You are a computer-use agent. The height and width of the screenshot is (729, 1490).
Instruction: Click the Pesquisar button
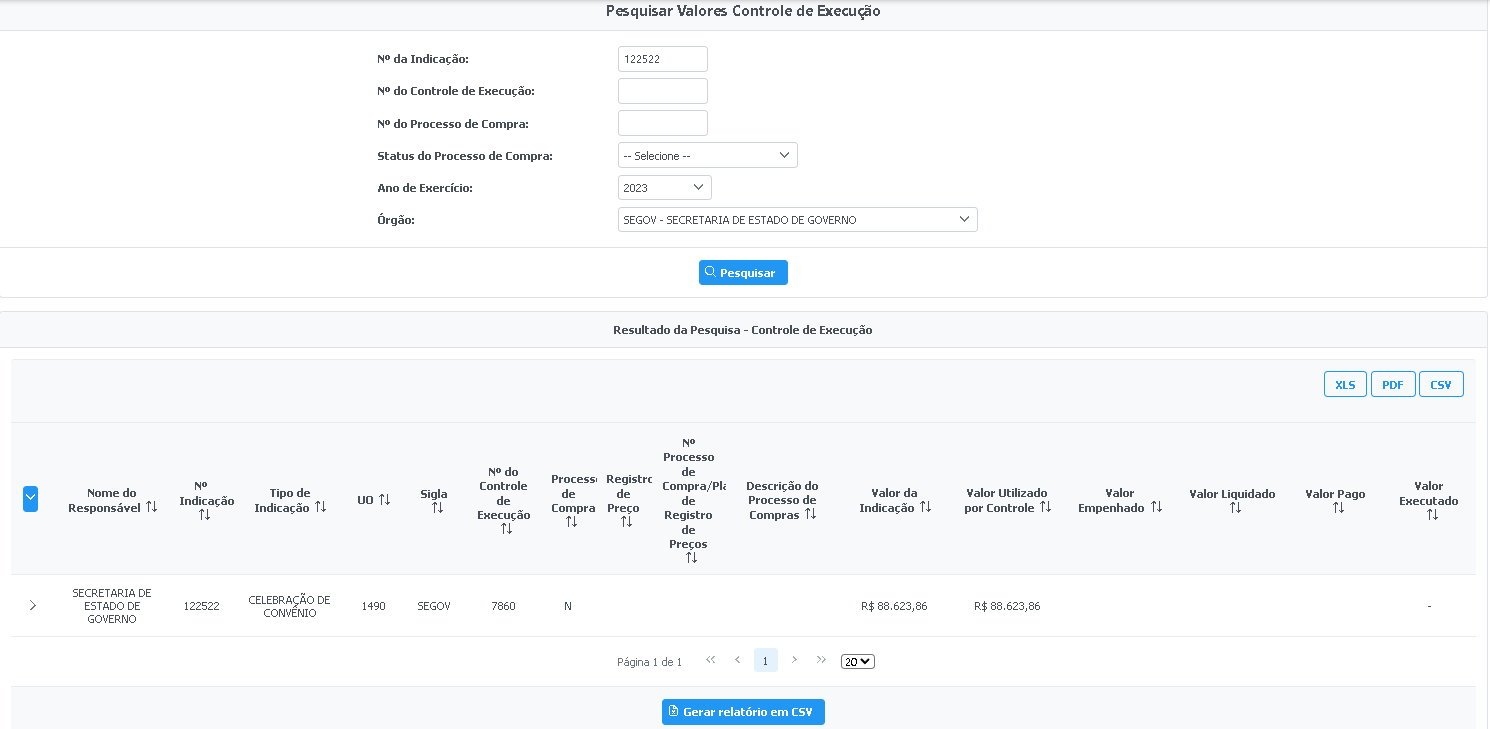(x=743, y=272)
